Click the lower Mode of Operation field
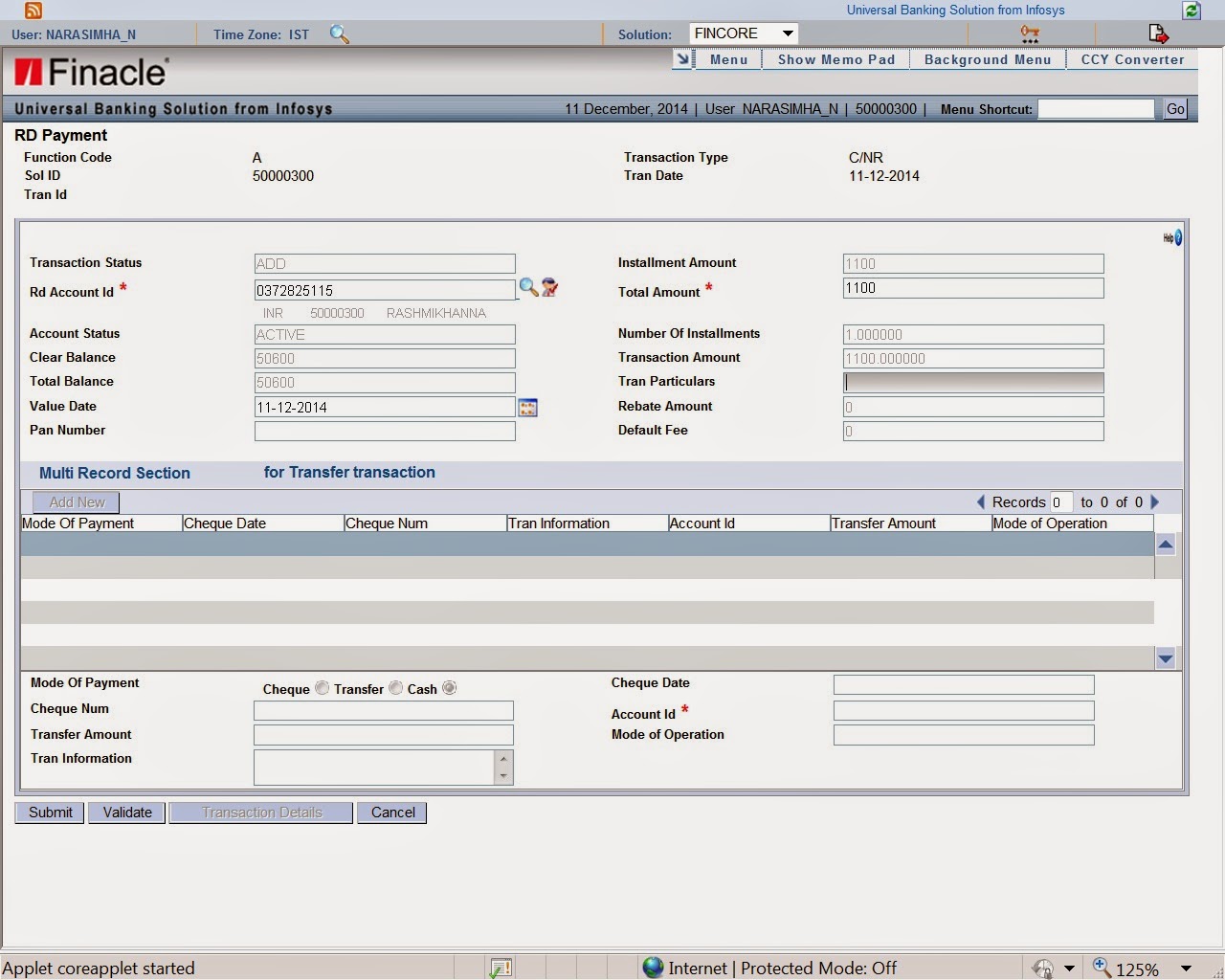Image resolution: width=1225 pixels, height=980 pixels. (x=964, y=735)
